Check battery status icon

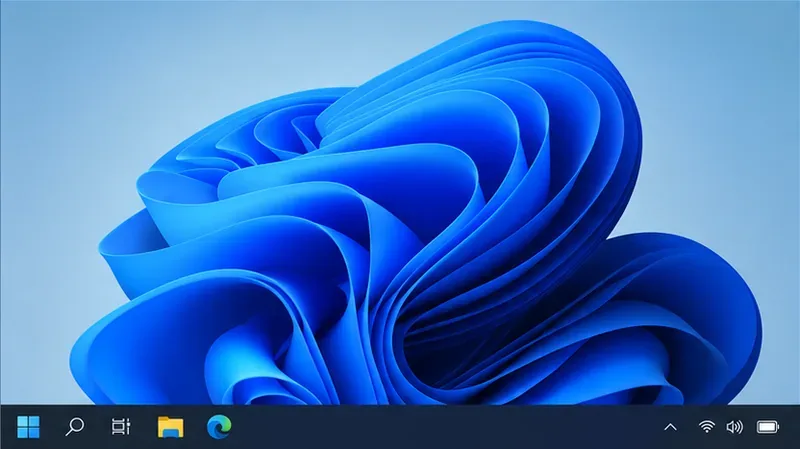pyautogui.click(x=768, y=427)
